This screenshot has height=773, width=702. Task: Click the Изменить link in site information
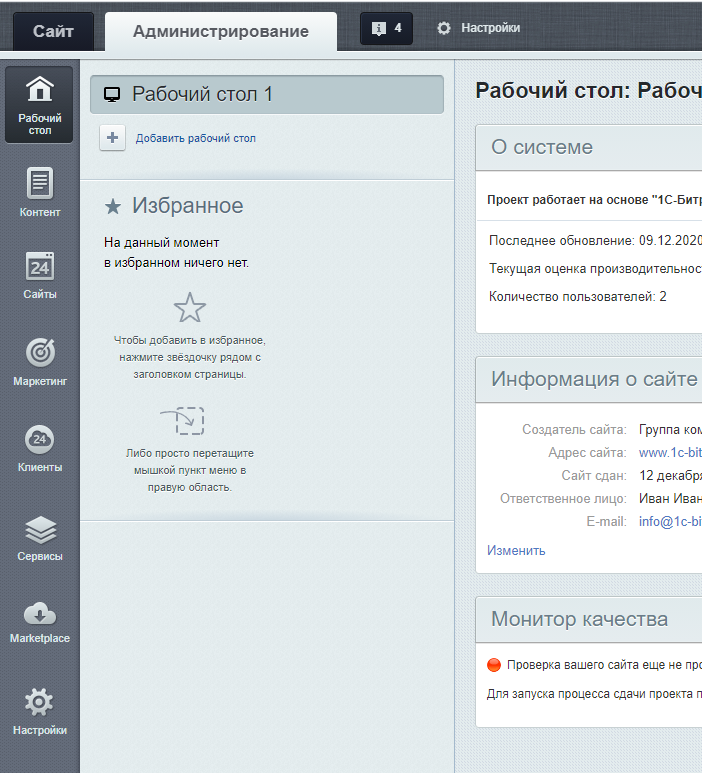point(516,551)
